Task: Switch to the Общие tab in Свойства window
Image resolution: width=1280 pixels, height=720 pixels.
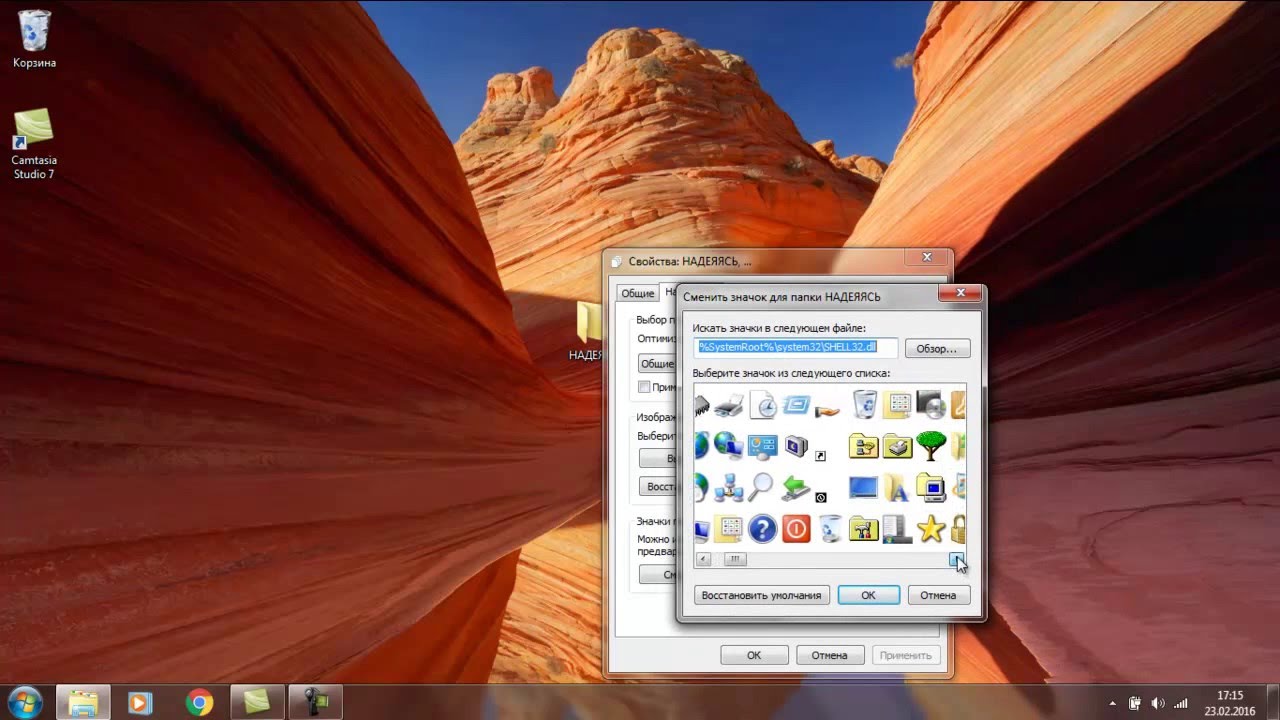Action: (637, 293)
